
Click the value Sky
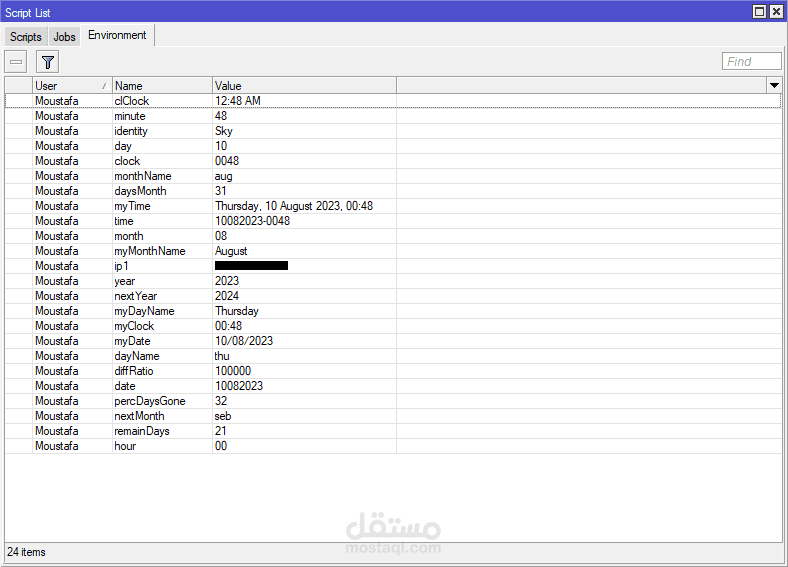(224, 131)
